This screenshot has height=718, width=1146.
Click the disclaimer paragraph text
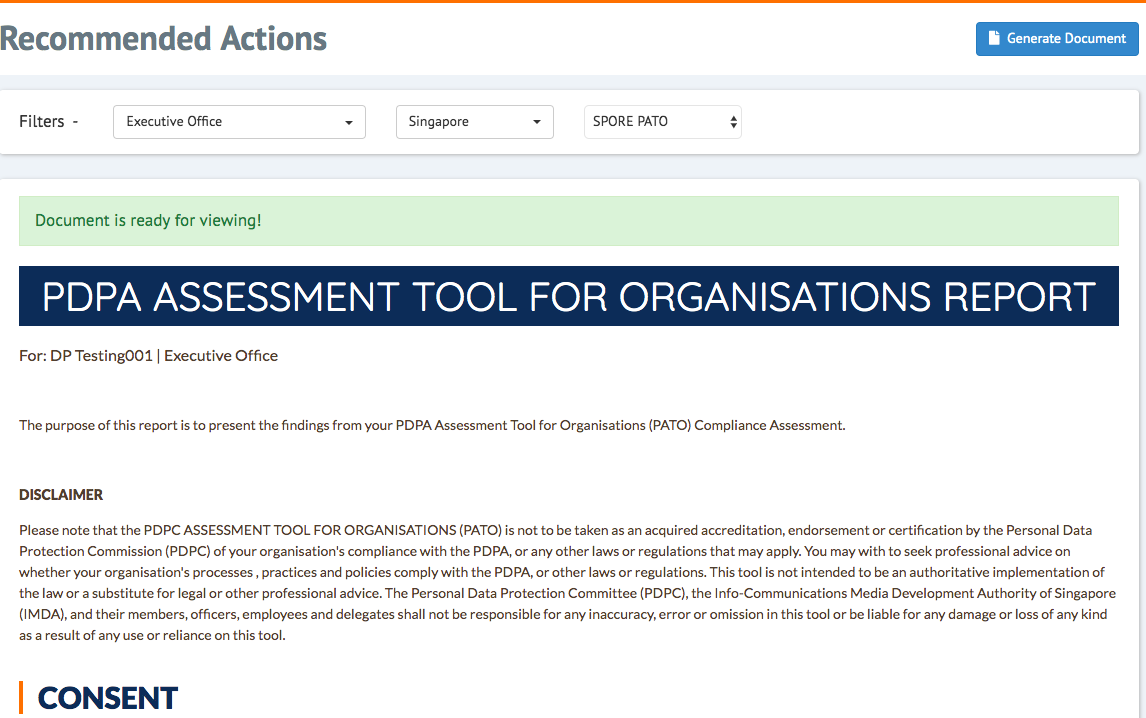(x=568, y=583)
